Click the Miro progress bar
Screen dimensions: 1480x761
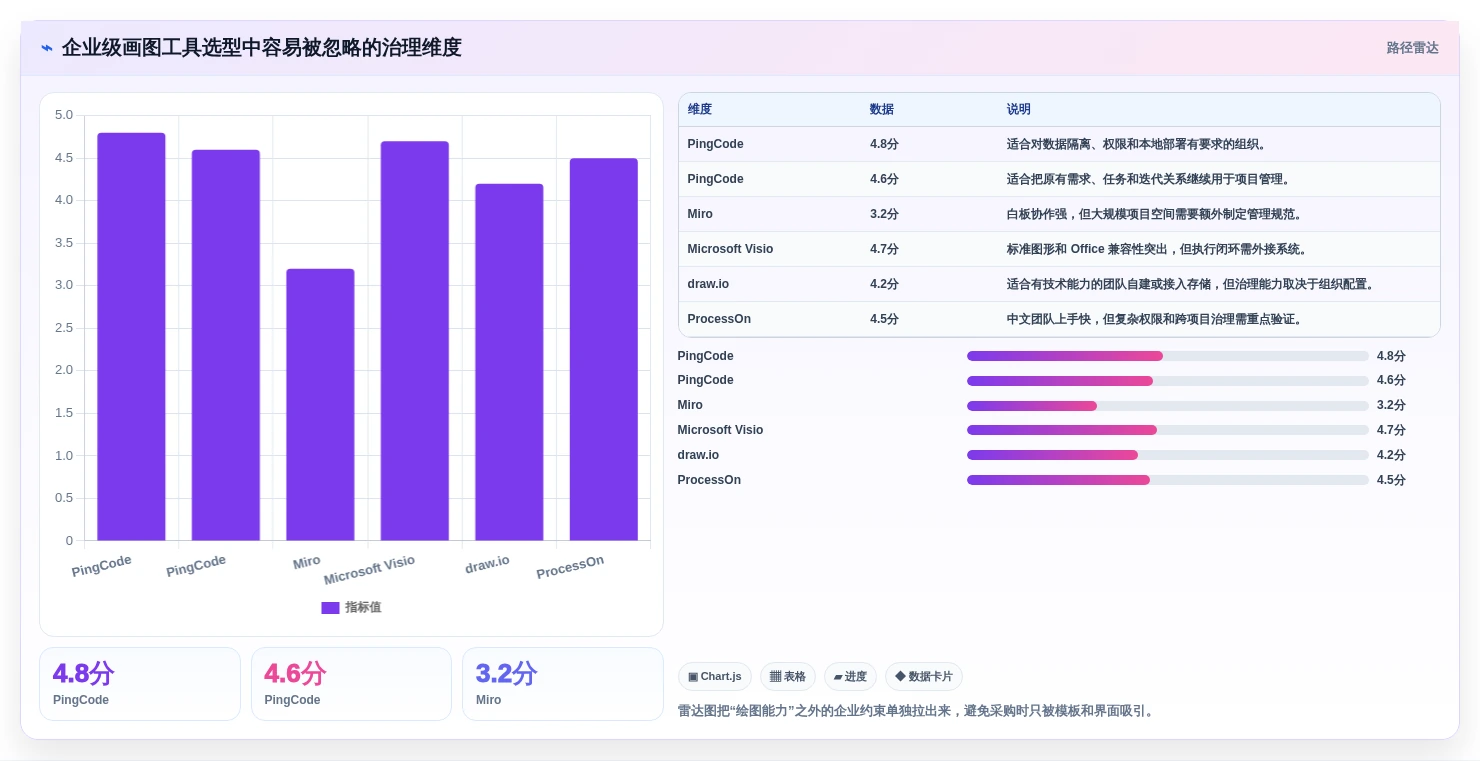click(1167, 406)
